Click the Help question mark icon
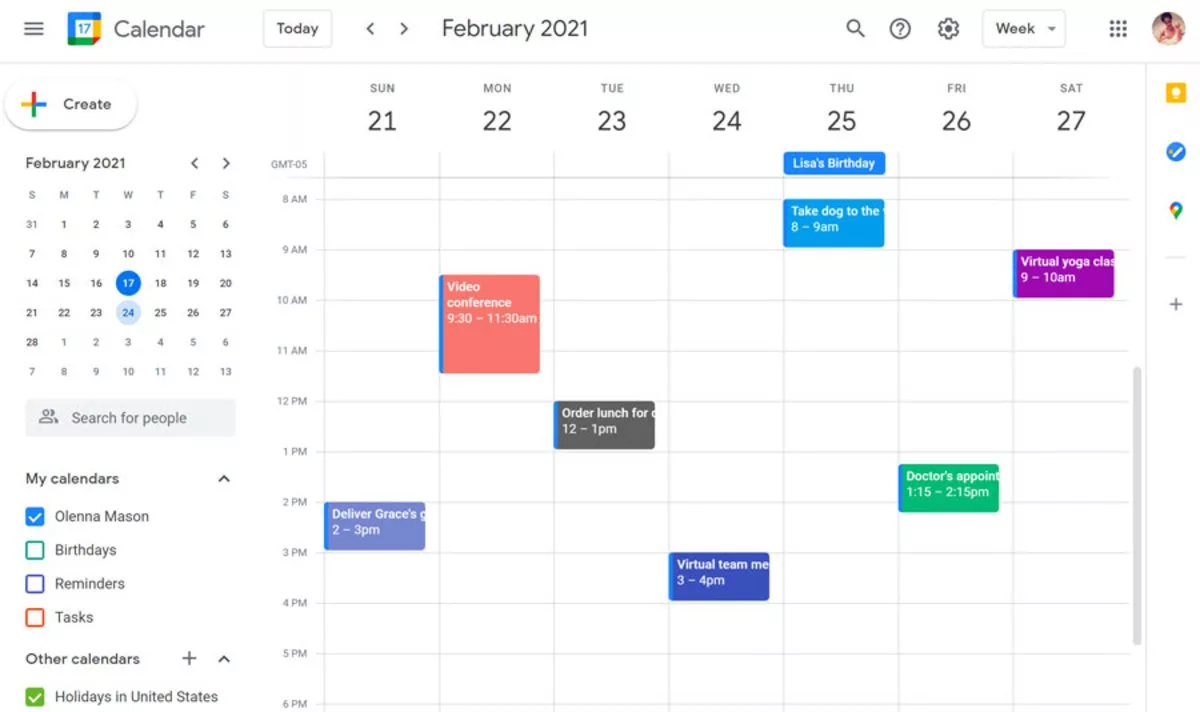Viewport: 1200px width, 712px height. (x=900, y=29)
